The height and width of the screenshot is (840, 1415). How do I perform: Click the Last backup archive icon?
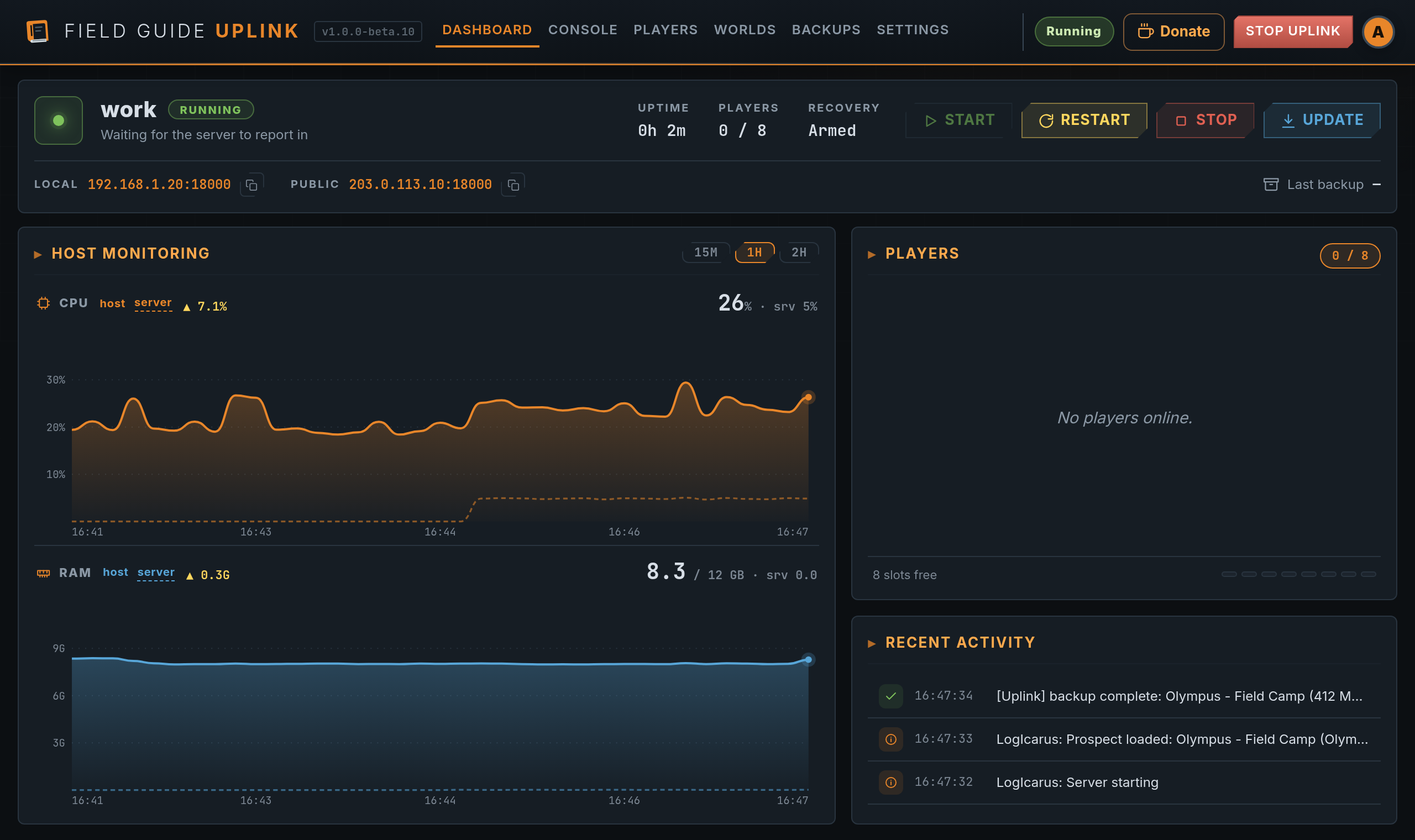click(x=1271, y=185)
